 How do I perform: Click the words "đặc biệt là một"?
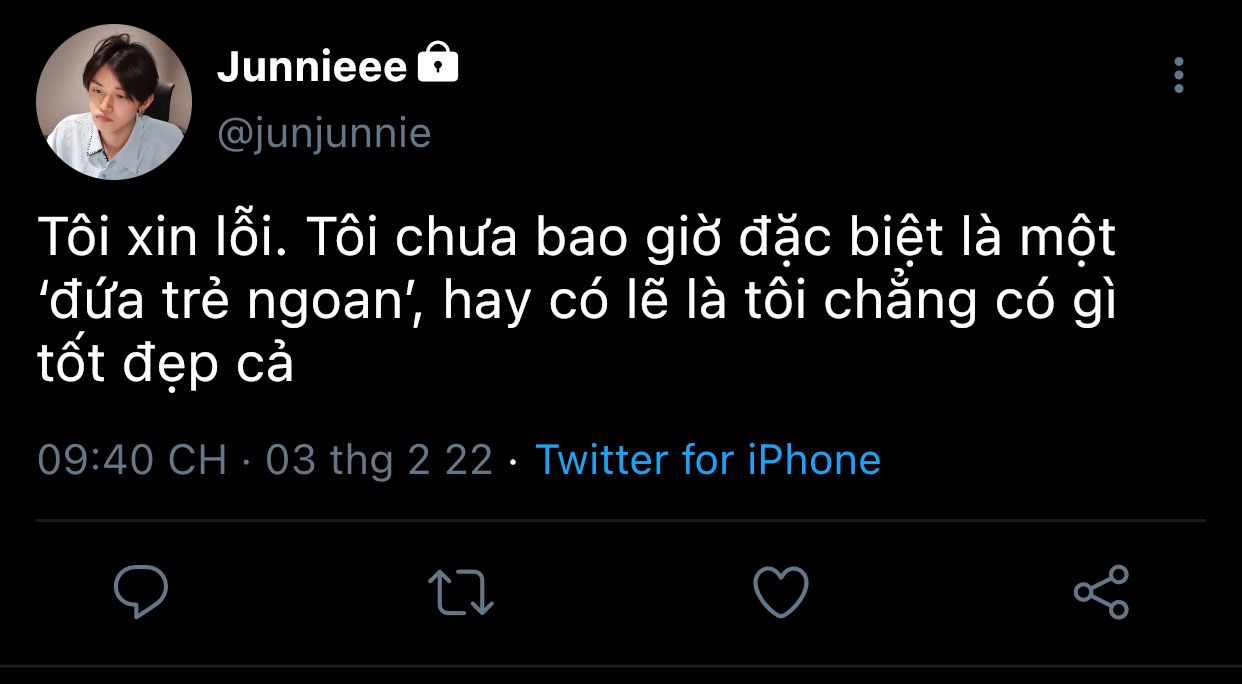929,241
